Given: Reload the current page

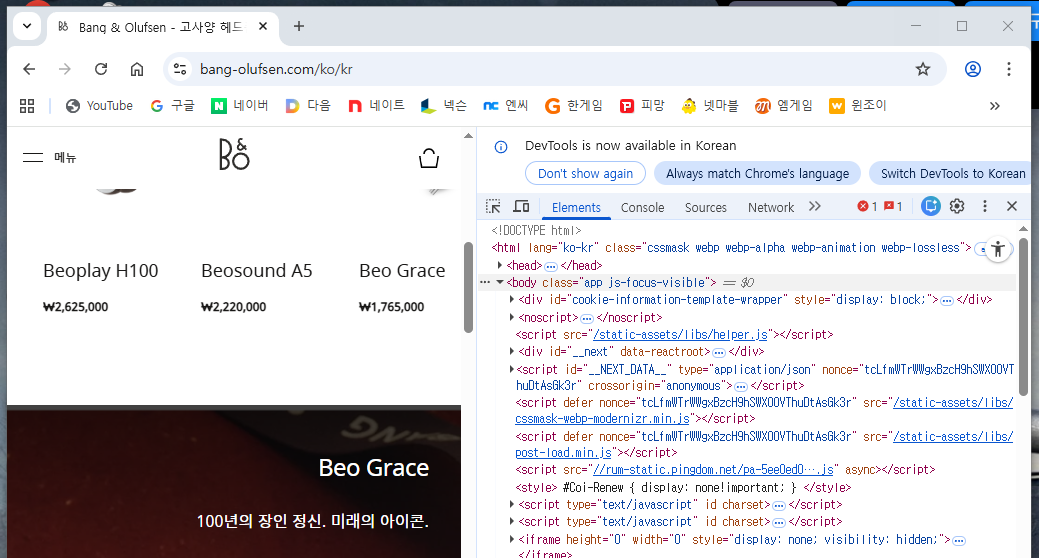Looking at the screenshot, I should pyautogui.click(x=101, y=69).
